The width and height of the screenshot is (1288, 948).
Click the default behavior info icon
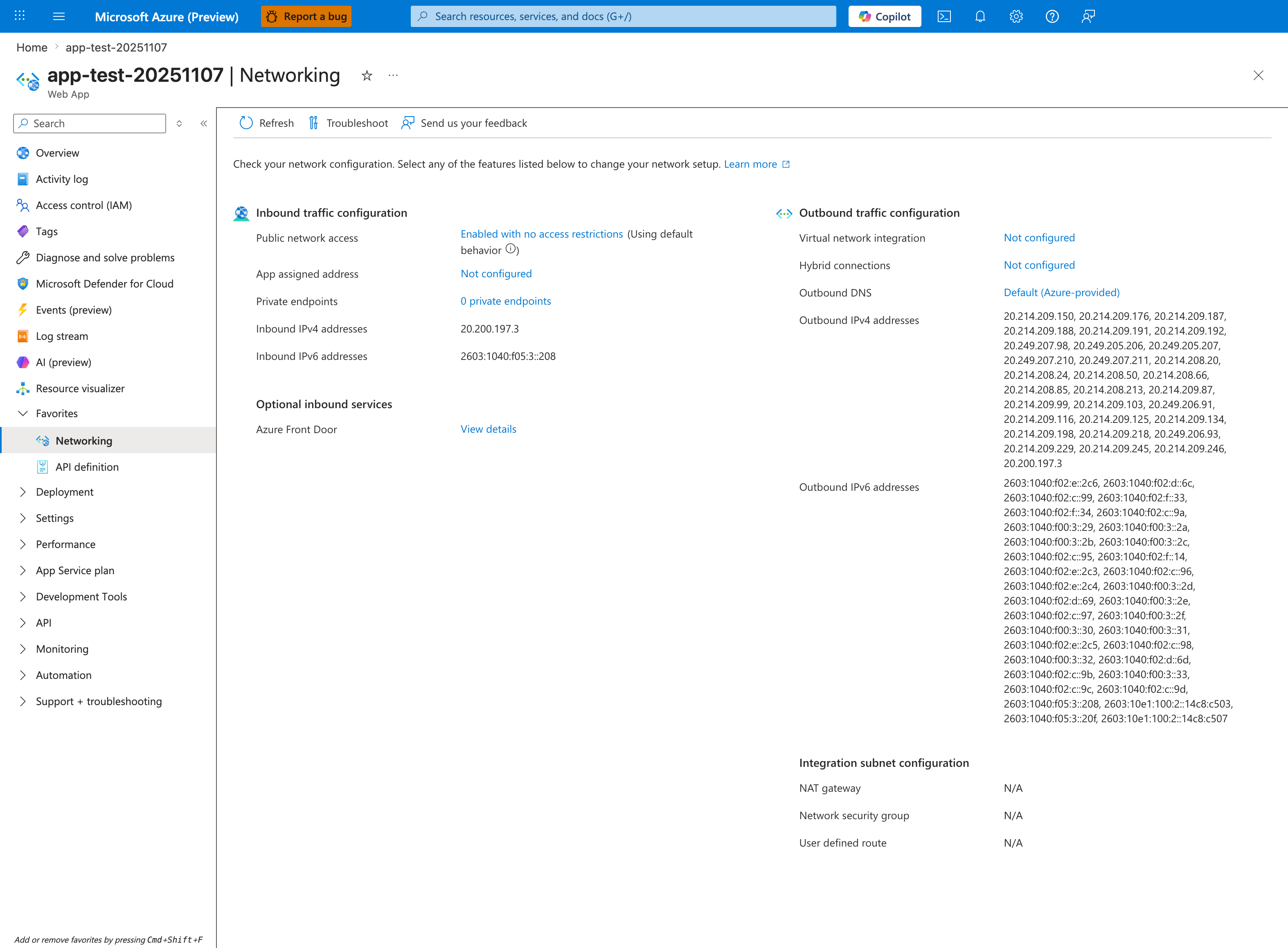click(x=510, y=249)
